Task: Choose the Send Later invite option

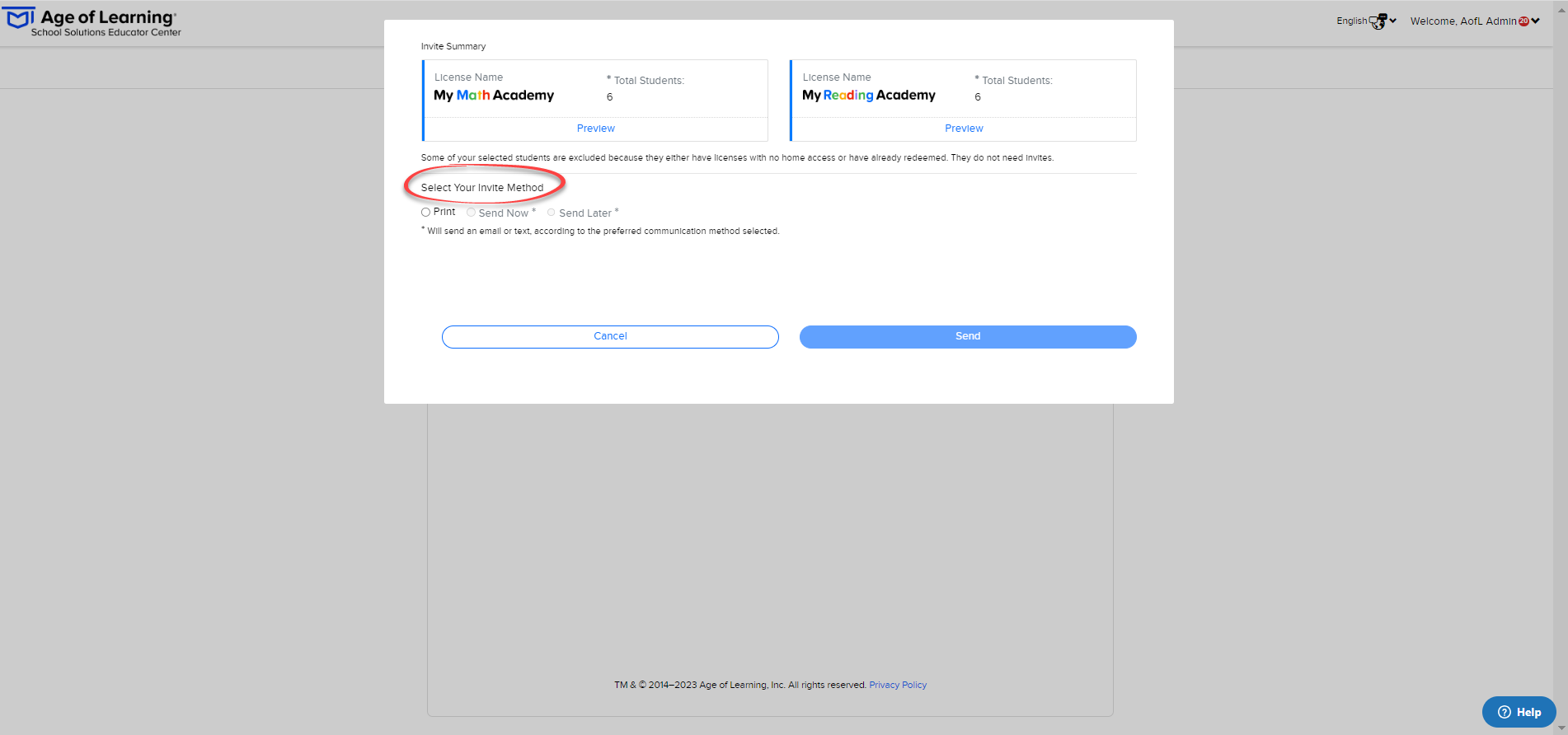Action: (551, 213)
